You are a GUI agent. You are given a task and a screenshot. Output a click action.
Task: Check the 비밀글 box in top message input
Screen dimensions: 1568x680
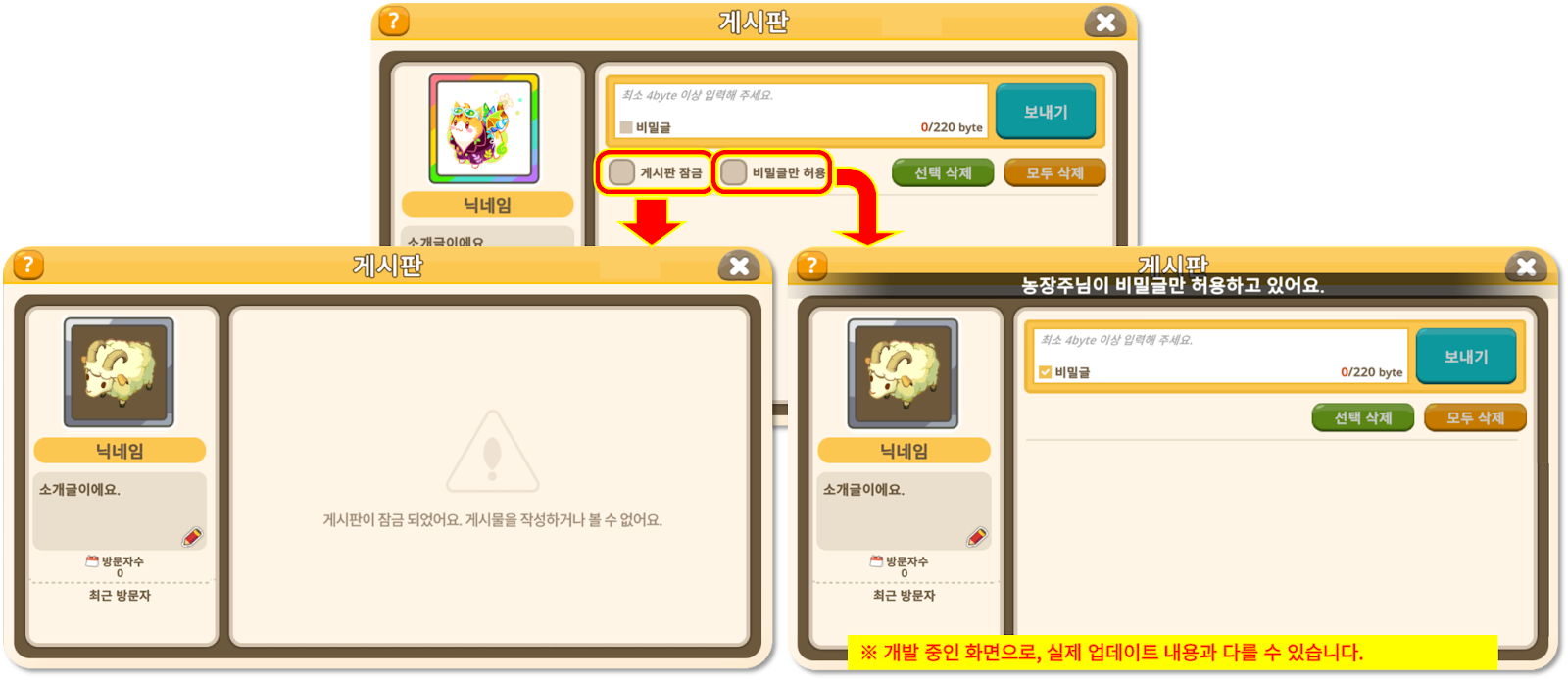[x=626, y=127]
